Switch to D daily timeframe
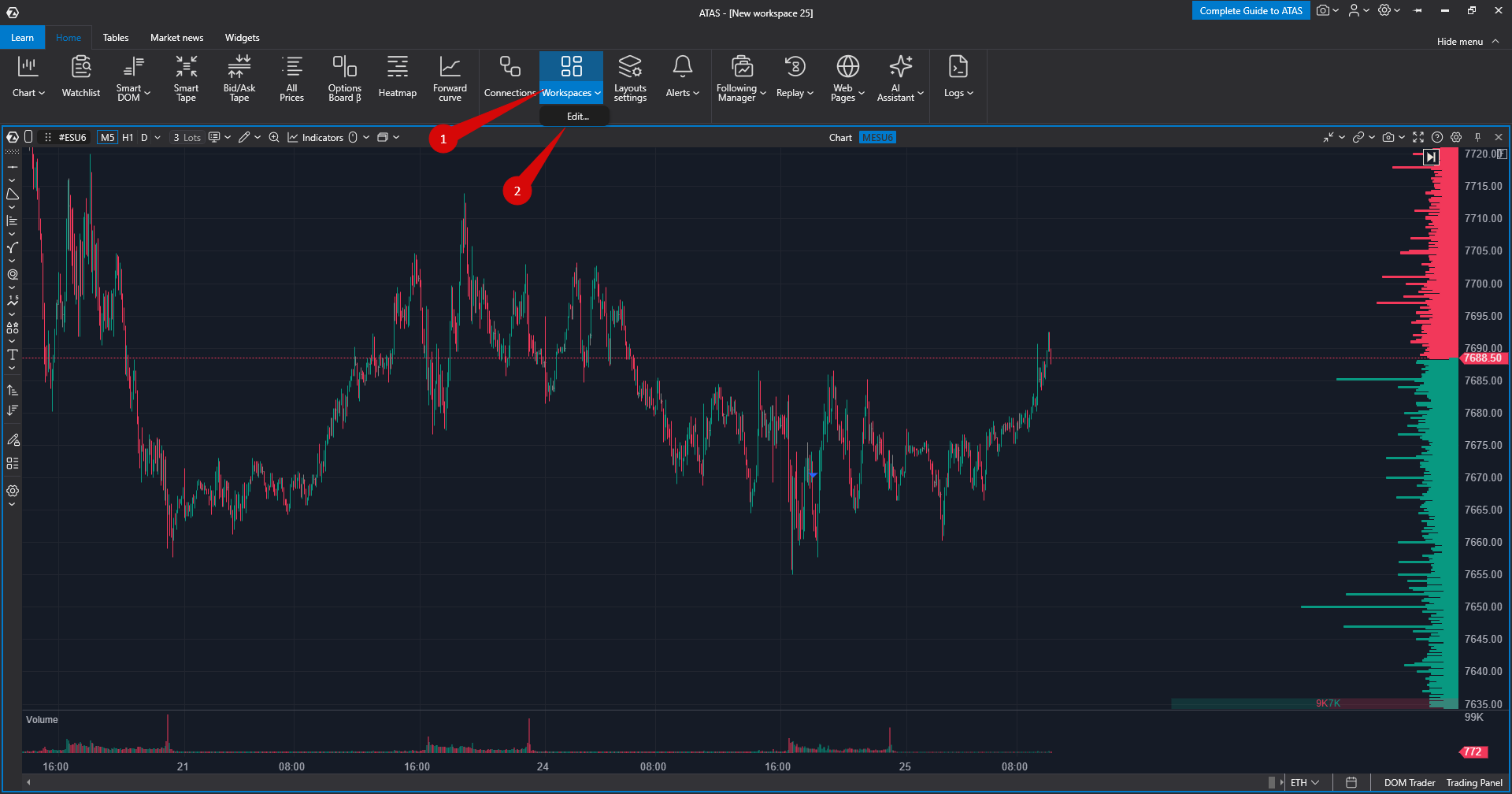 [144, 137]
